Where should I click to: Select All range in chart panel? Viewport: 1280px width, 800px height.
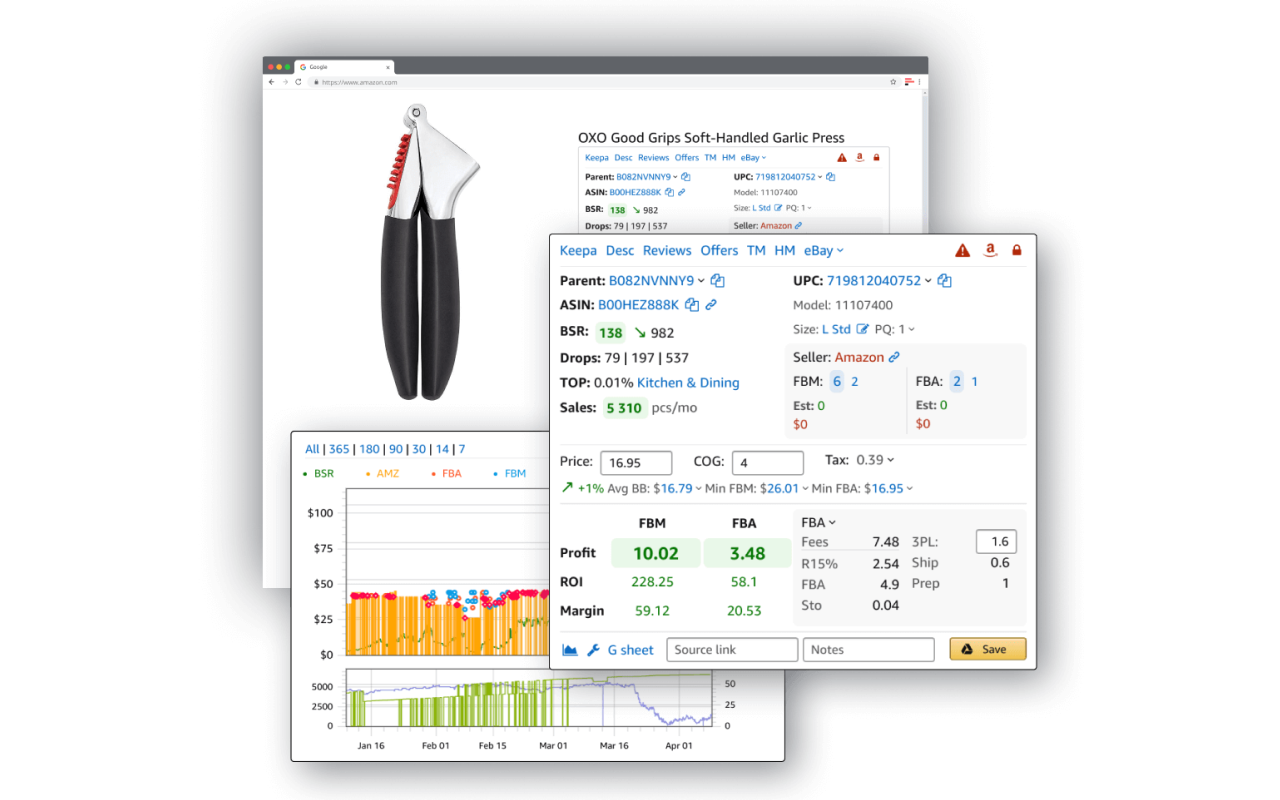(313, 449)
